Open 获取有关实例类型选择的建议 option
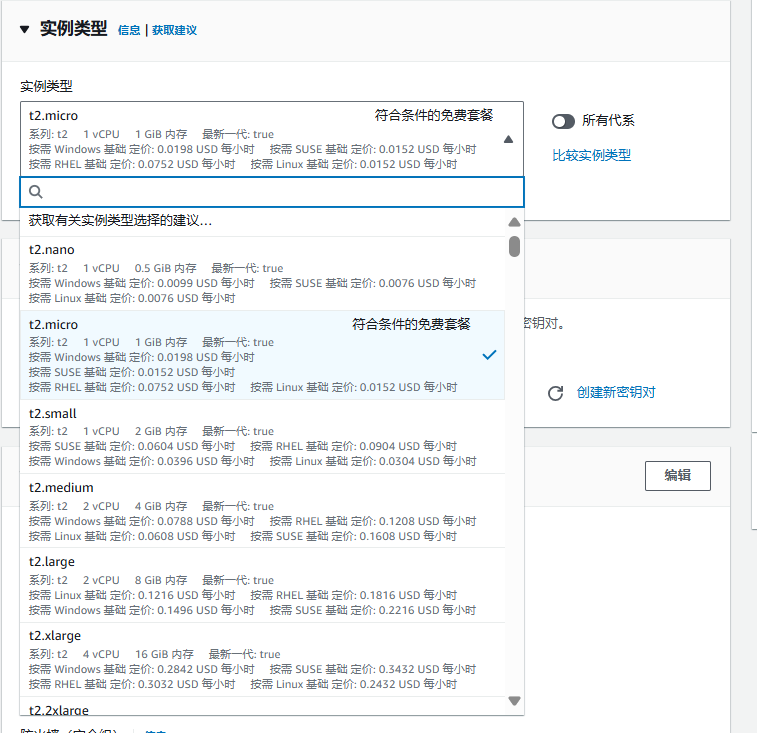Image resolution: width=757 pixels, height=733 pixels. pos(120,220)
